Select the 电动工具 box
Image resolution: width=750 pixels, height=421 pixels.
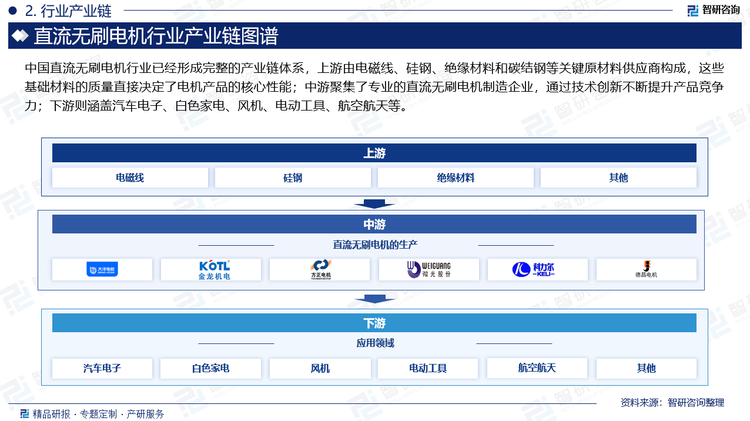pyautogui.click(x=428, y=368)
